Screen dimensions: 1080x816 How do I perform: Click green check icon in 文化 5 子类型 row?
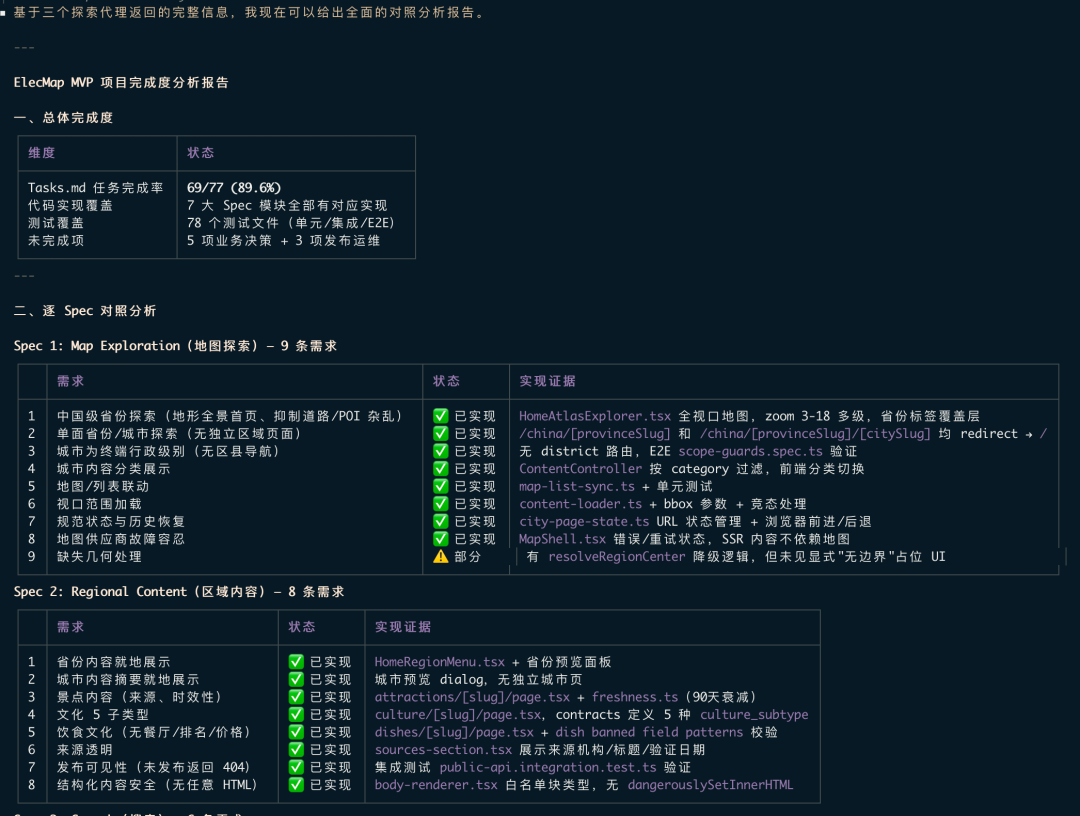click(296, 715)
